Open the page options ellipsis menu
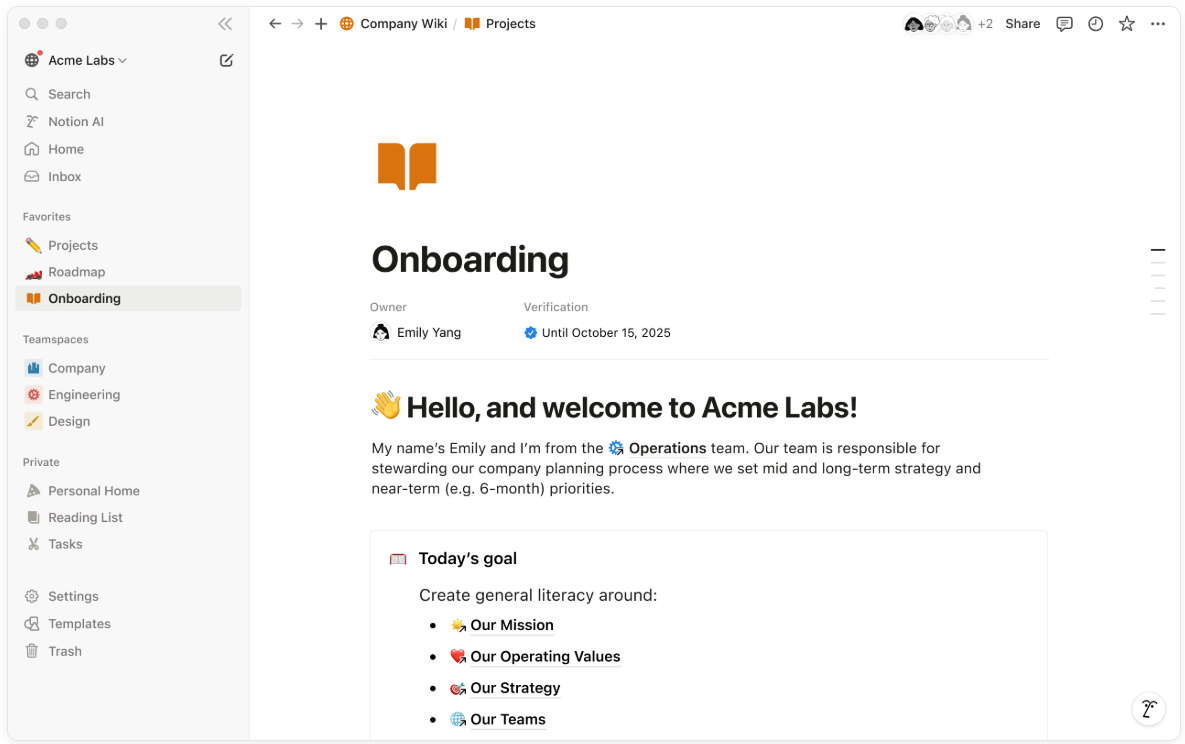Viewport: 1185px width, 744px height. pos(1158,23)
